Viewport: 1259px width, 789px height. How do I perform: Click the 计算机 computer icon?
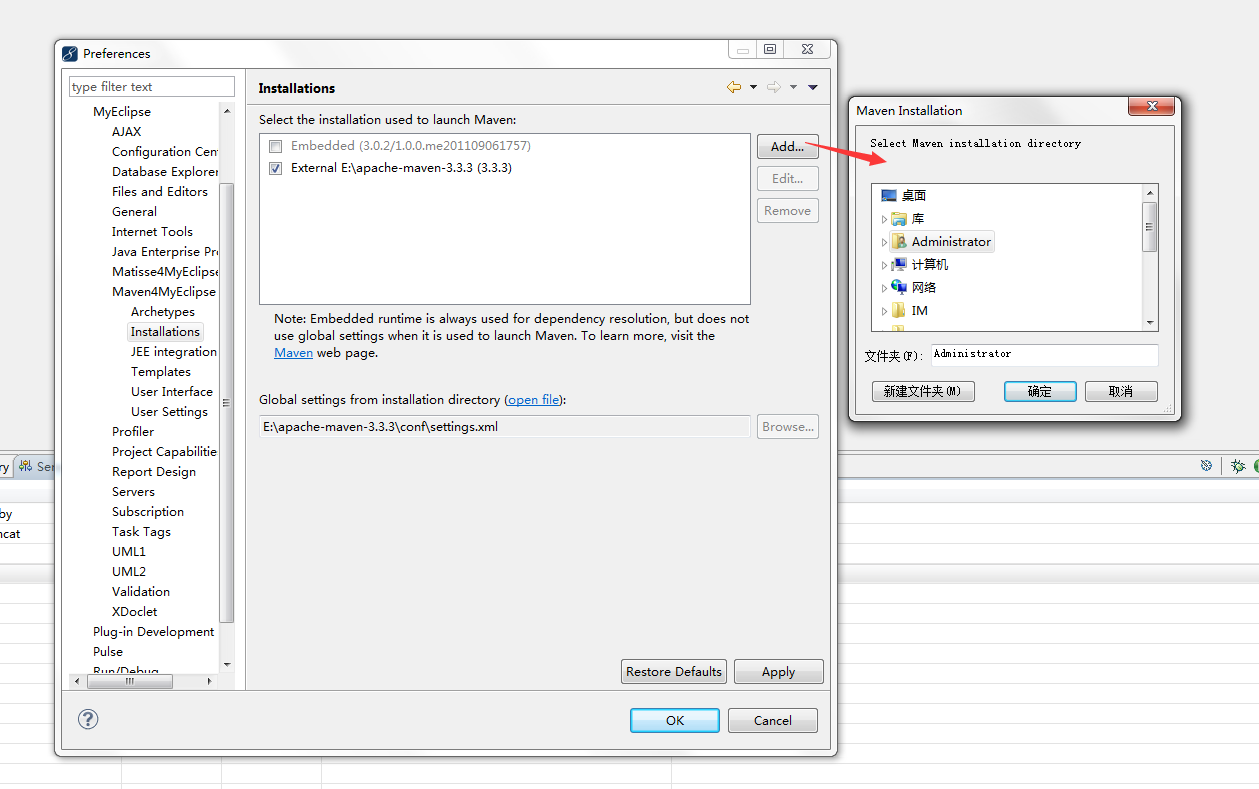pyautogui.click(x=899, y=265)
